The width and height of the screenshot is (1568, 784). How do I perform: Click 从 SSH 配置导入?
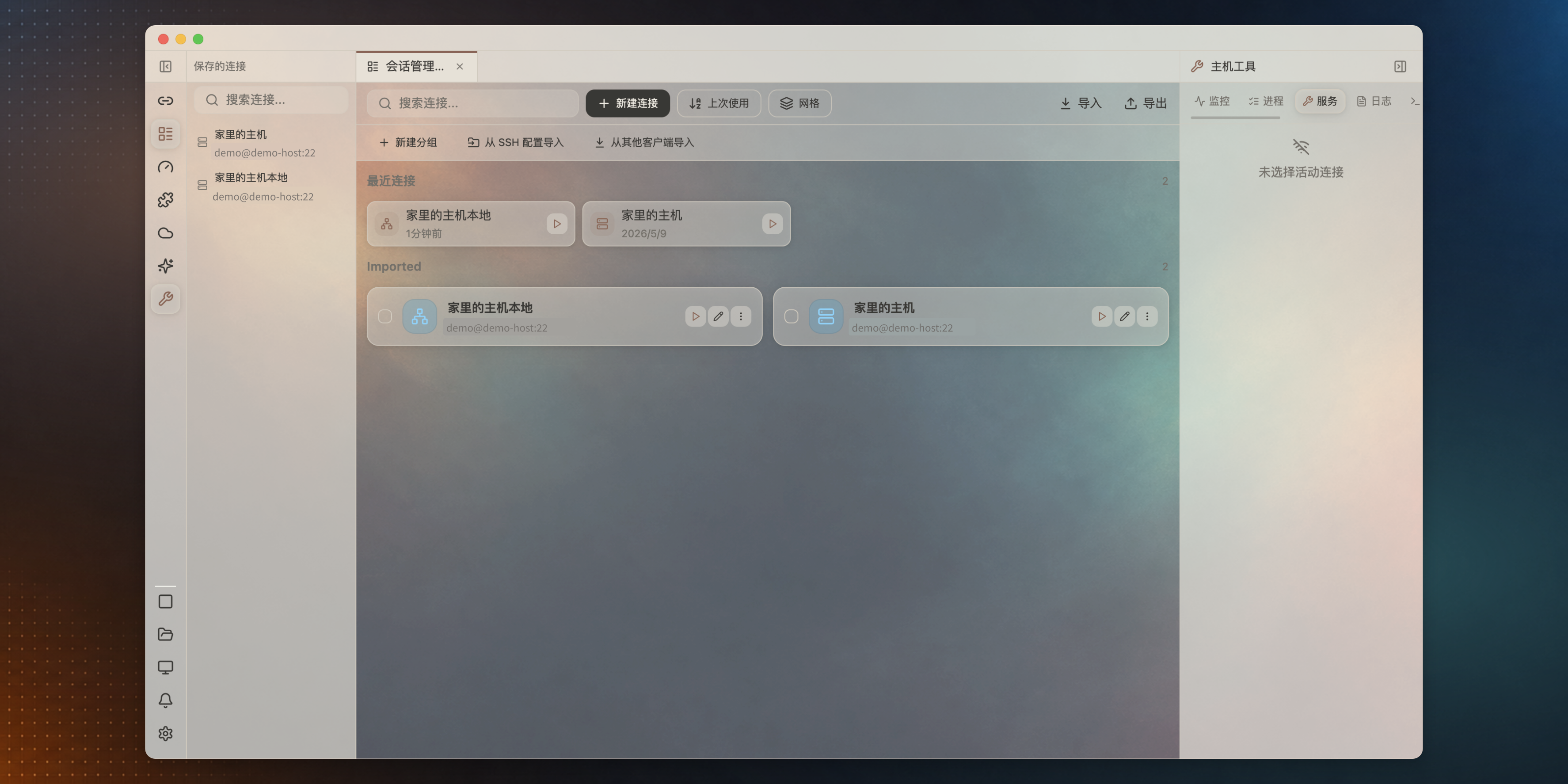coord(516,142)
